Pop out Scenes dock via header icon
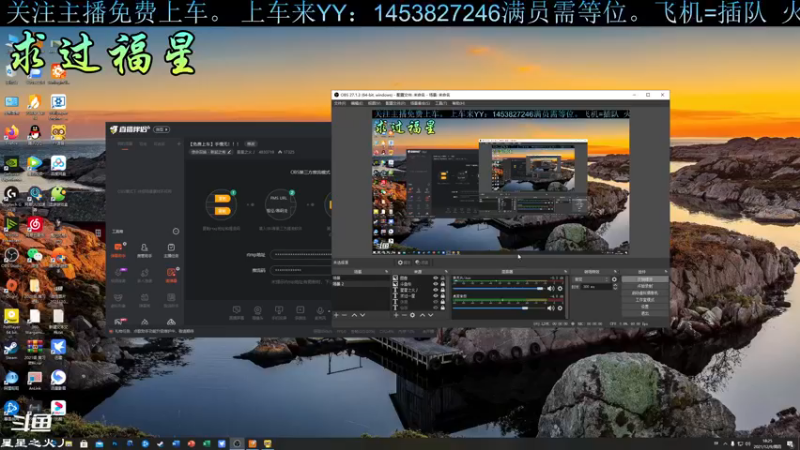 click(386, 272)
